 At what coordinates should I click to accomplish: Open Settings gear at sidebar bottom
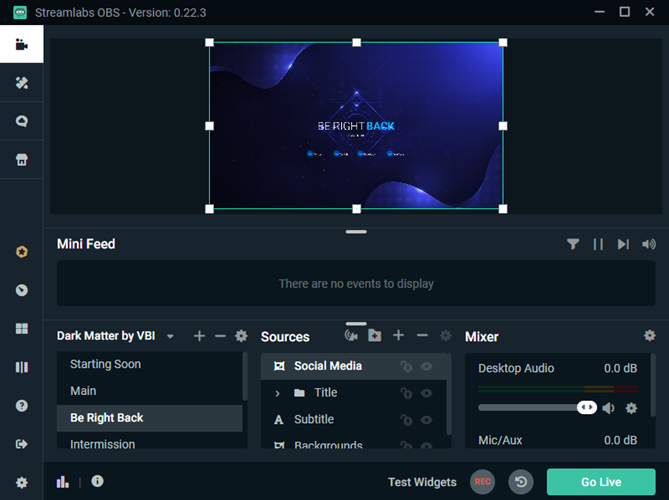coord(21,483)
